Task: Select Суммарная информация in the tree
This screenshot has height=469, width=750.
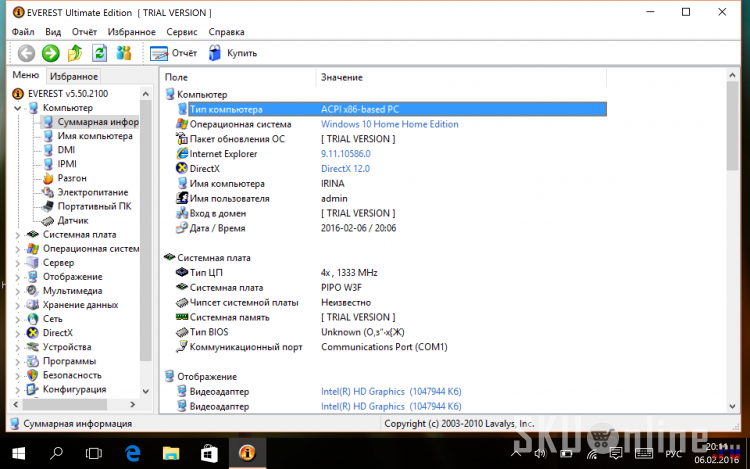Action: tap(98, 122)
